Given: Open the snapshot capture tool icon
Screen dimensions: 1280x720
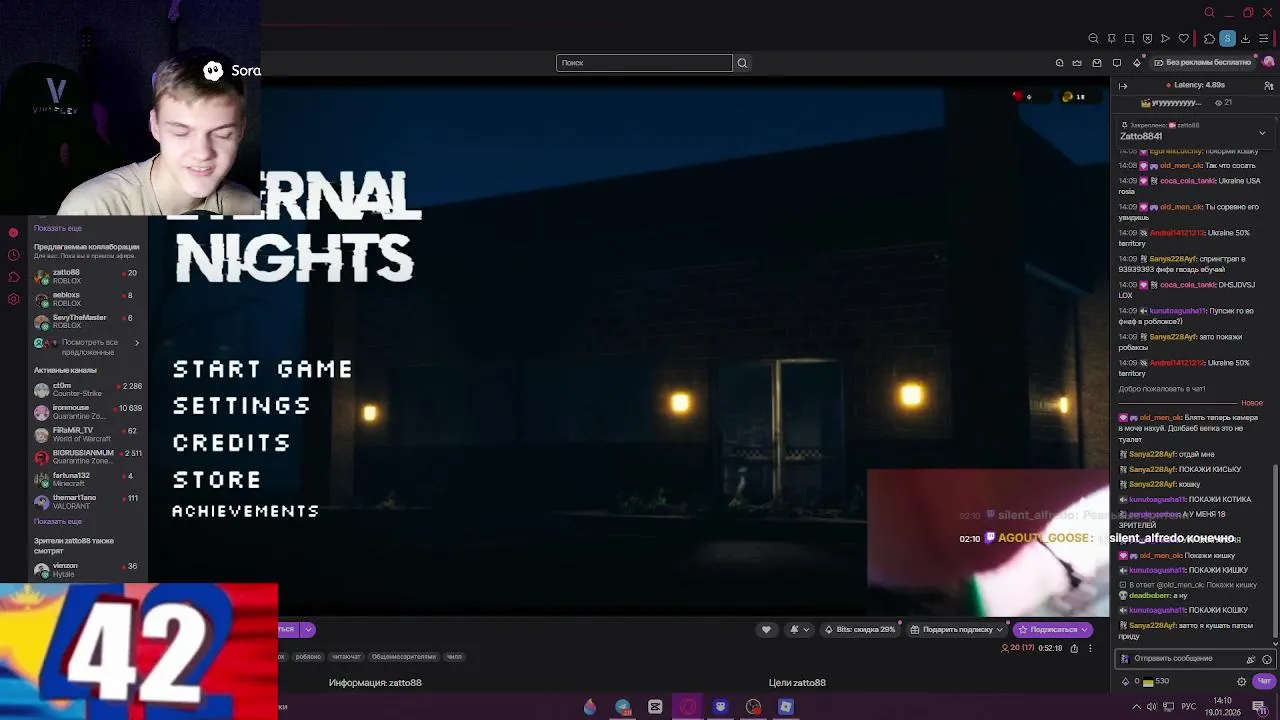Looking at the screenshot, I should point(1129,39).
